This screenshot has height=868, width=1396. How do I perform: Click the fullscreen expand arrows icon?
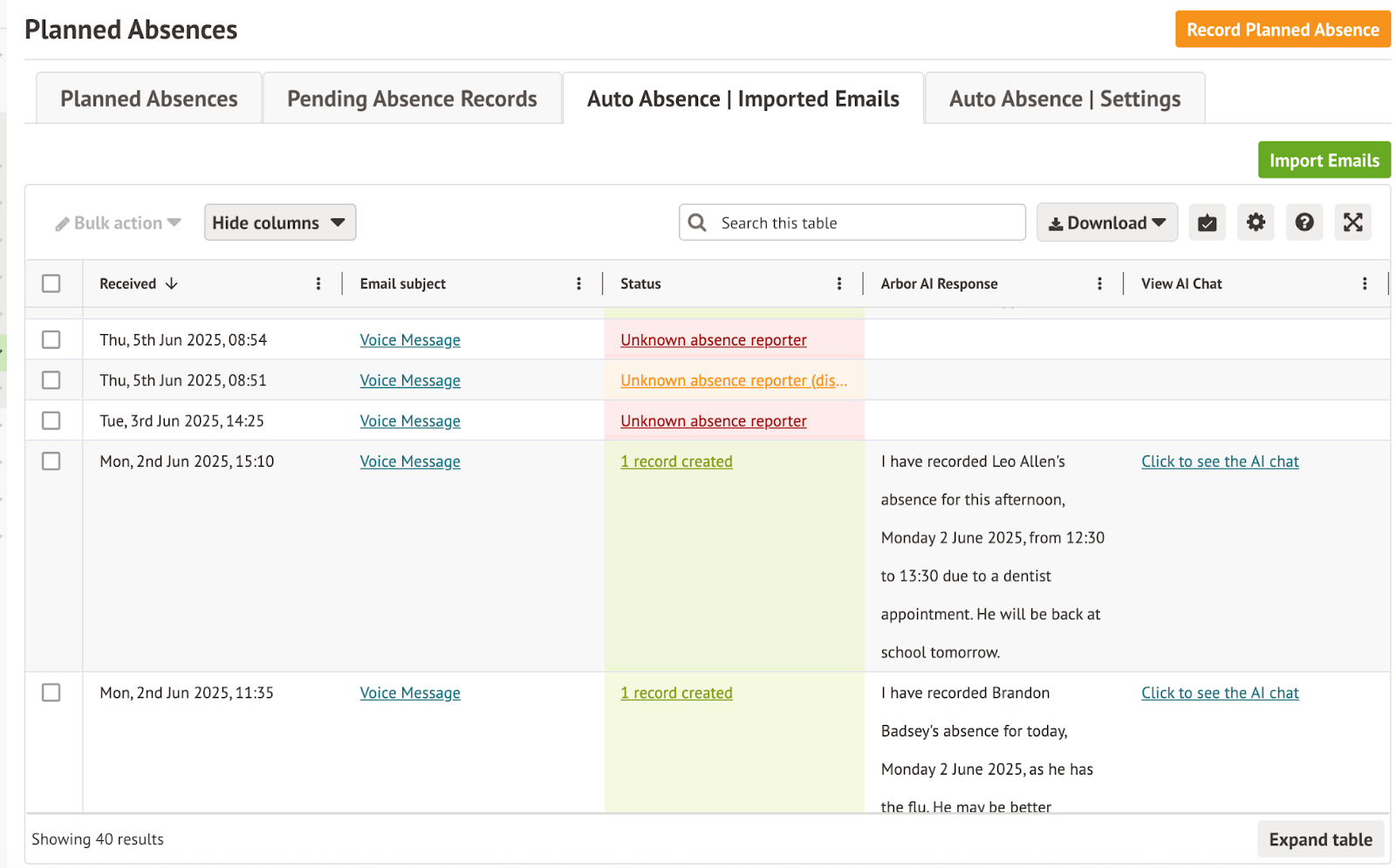pos(1352,222)
